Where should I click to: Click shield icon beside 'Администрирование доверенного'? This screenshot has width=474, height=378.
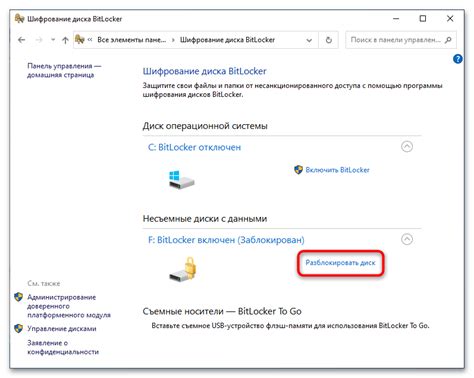point(19,297)
